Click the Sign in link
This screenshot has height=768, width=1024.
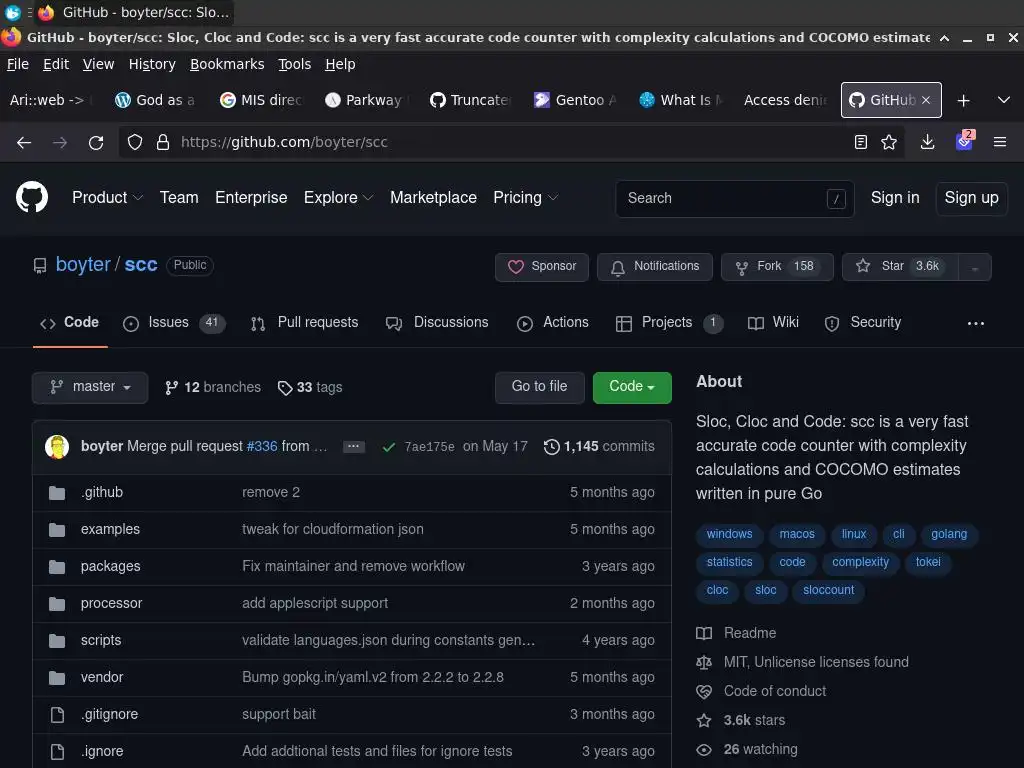tap(895, 198)
